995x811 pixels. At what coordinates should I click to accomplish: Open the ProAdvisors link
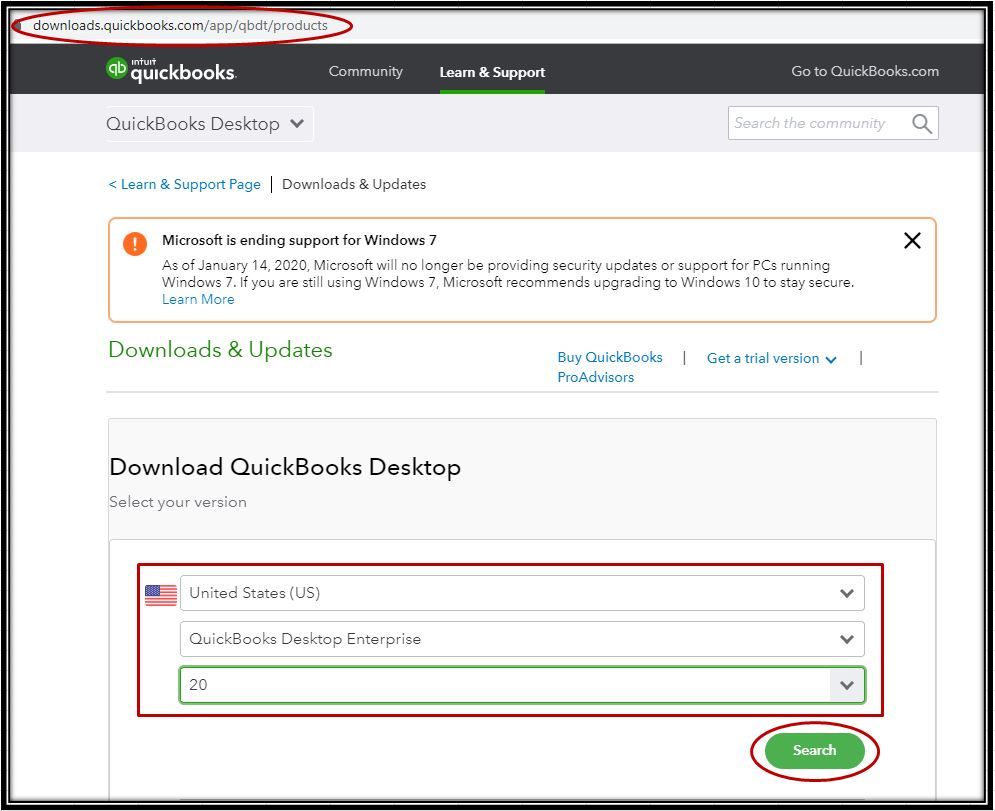[595, 377]
